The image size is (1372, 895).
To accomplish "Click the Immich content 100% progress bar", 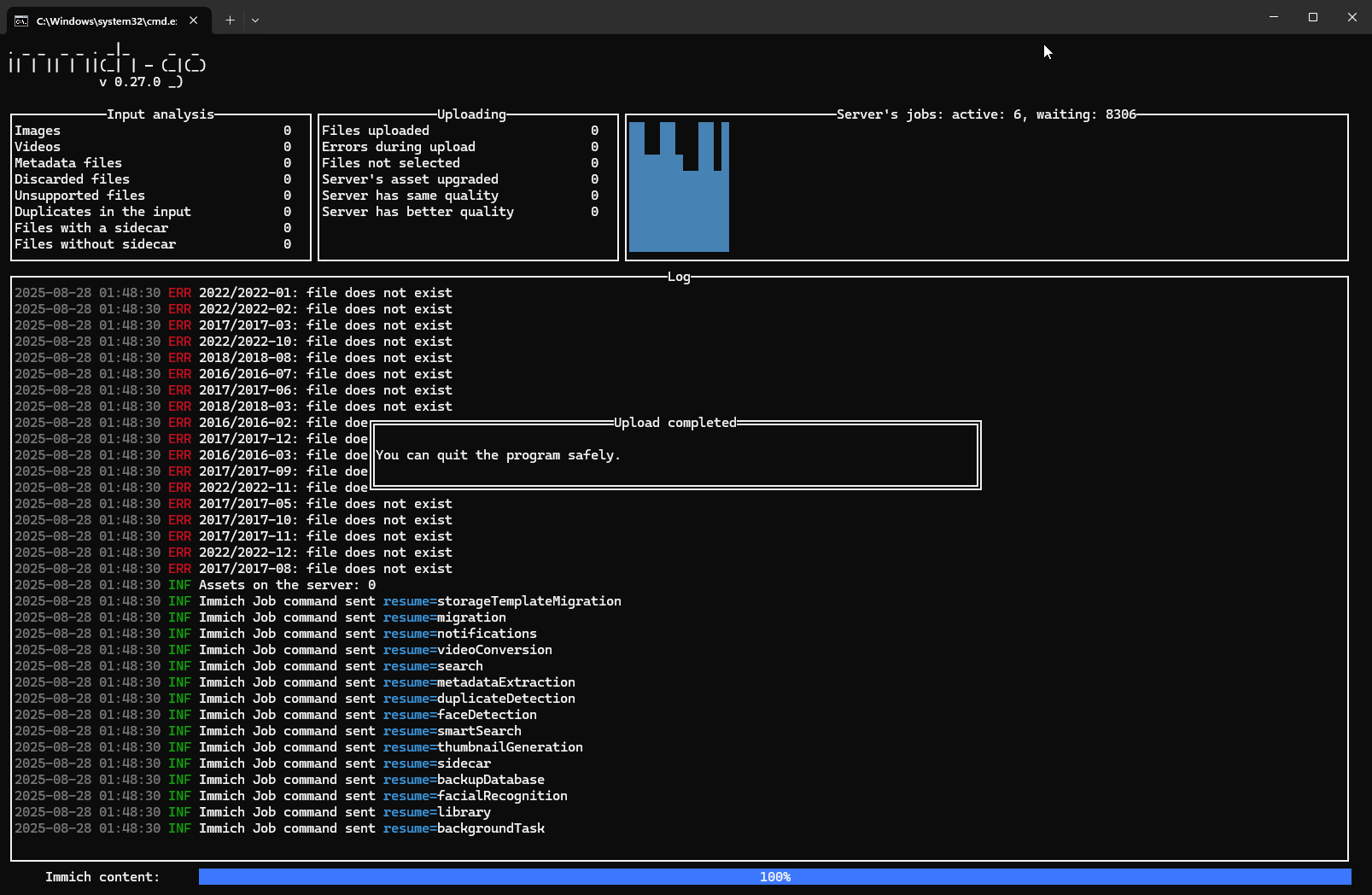I will pyautogui.click(x=774, y=877).
